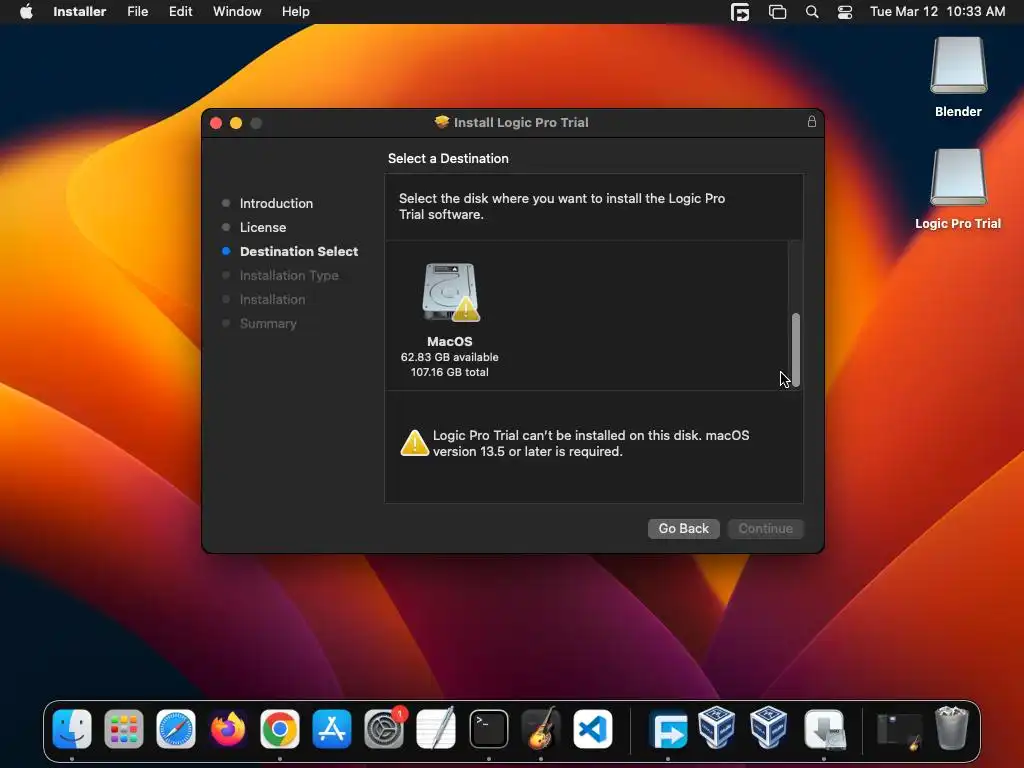
Task: Open the Trash in the Dock
Action: (952, 728)
